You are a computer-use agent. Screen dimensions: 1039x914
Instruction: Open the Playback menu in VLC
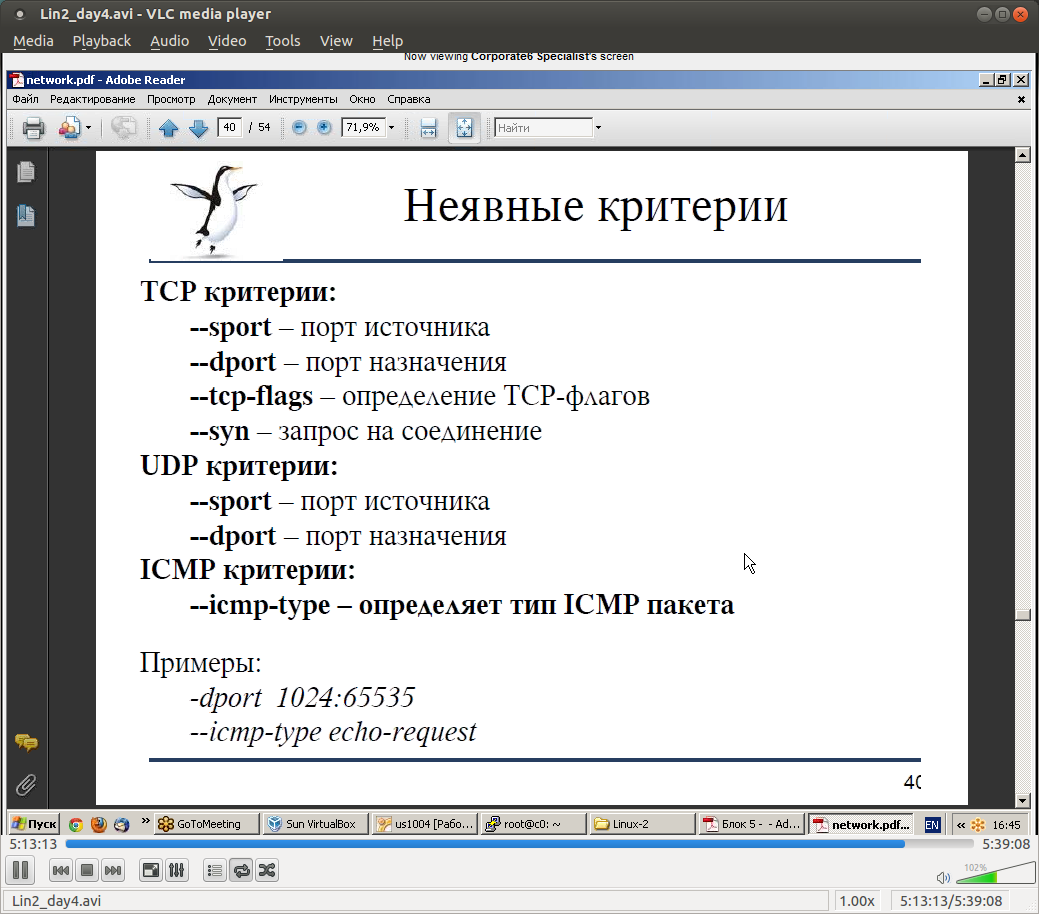click(101, 41)
